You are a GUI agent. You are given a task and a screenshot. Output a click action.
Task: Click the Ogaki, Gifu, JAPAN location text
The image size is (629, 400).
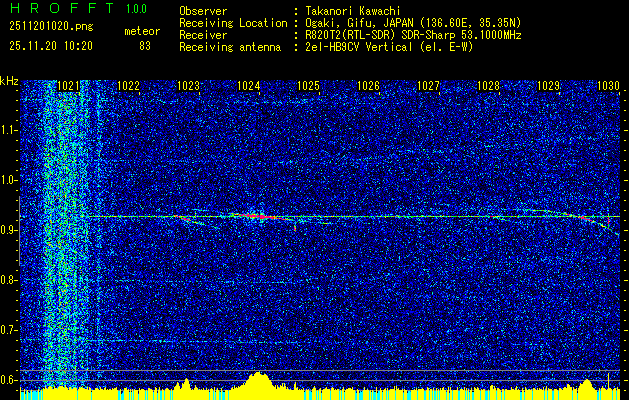(413, 23)
